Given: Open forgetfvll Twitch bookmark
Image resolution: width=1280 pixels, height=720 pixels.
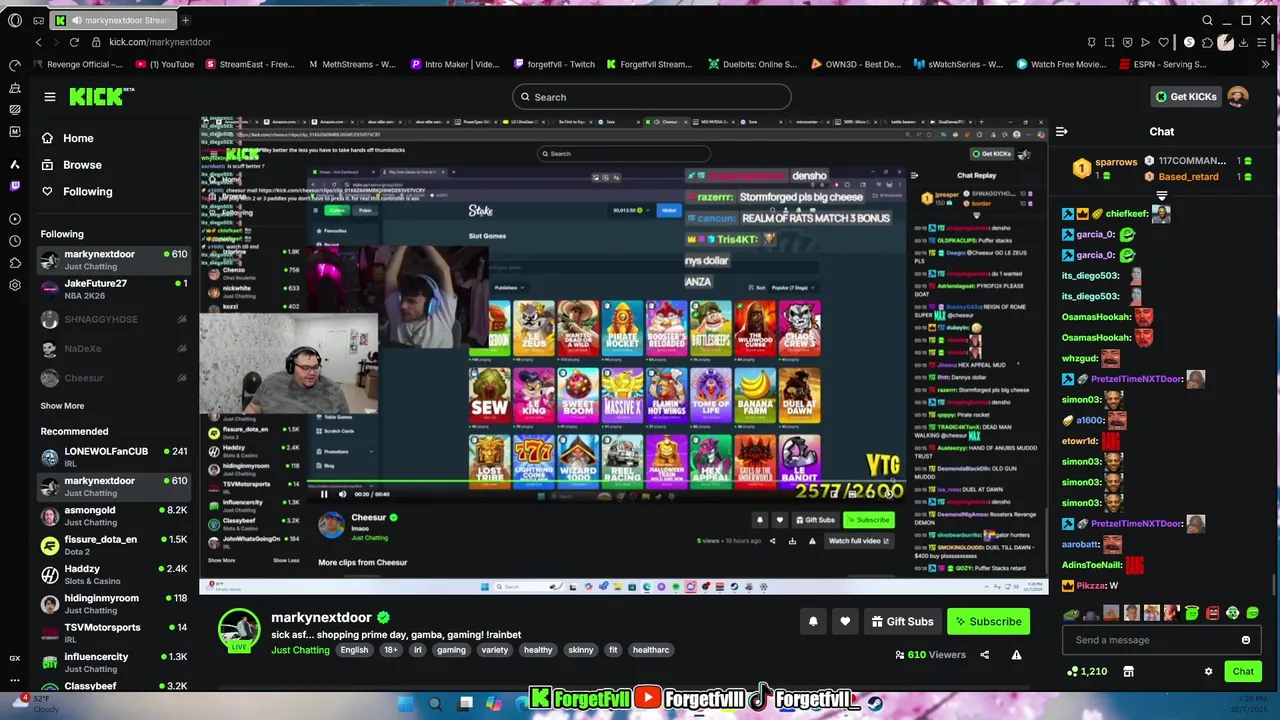Looking at the screenshot, I should click(x=554, y=64).
